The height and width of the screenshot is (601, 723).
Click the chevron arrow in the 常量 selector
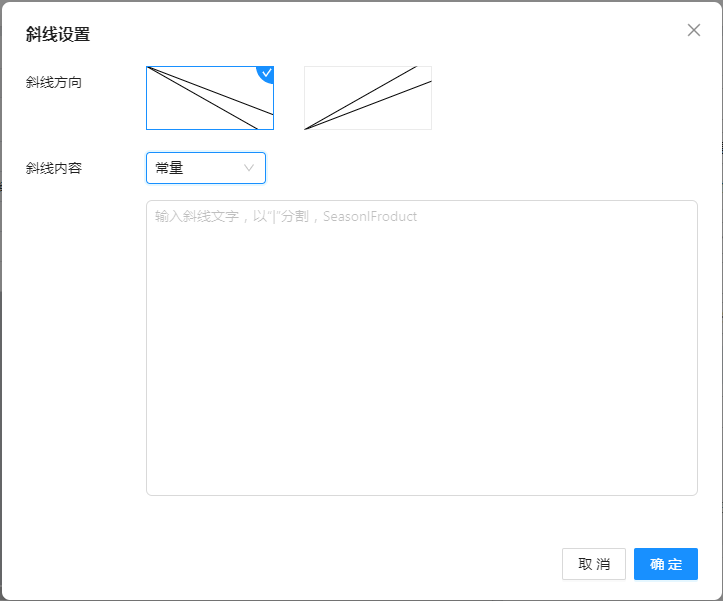click(x=249, y=168)
